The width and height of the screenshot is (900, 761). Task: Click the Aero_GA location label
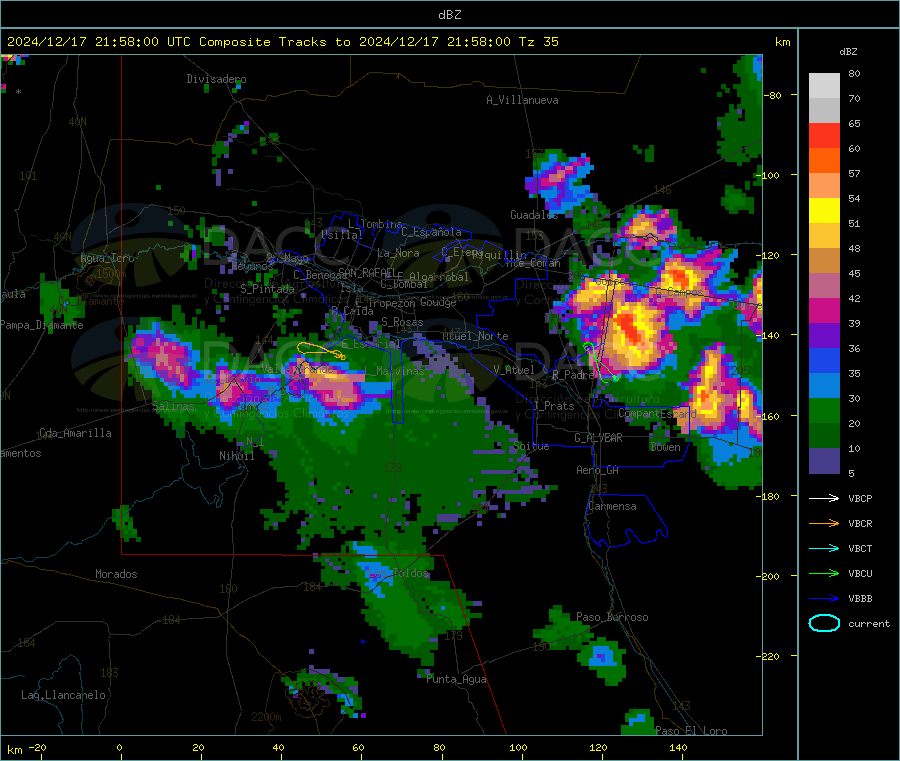(597, 470)
